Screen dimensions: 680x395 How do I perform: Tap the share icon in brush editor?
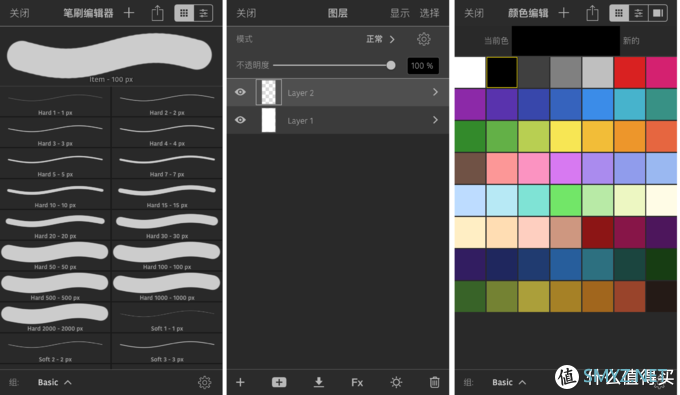point(157,13)
